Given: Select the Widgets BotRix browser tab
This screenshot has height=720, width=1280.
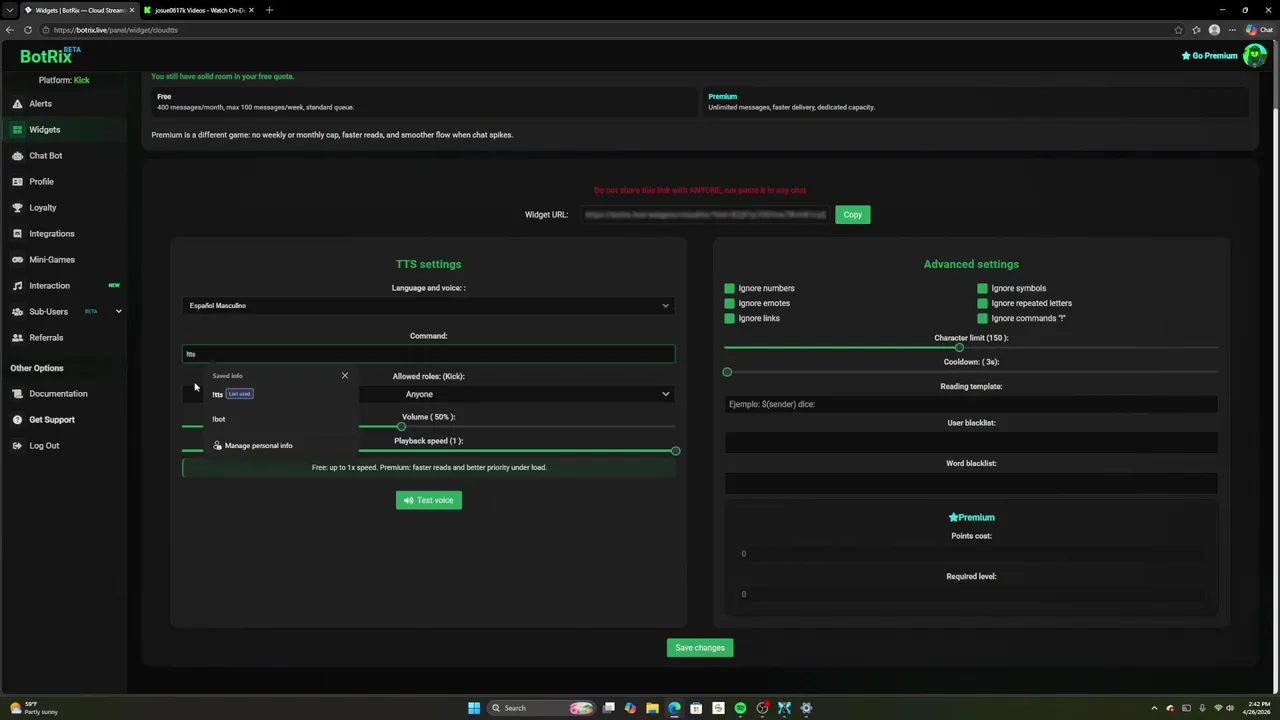Looking at the screenshot, I should coord(78,10).
